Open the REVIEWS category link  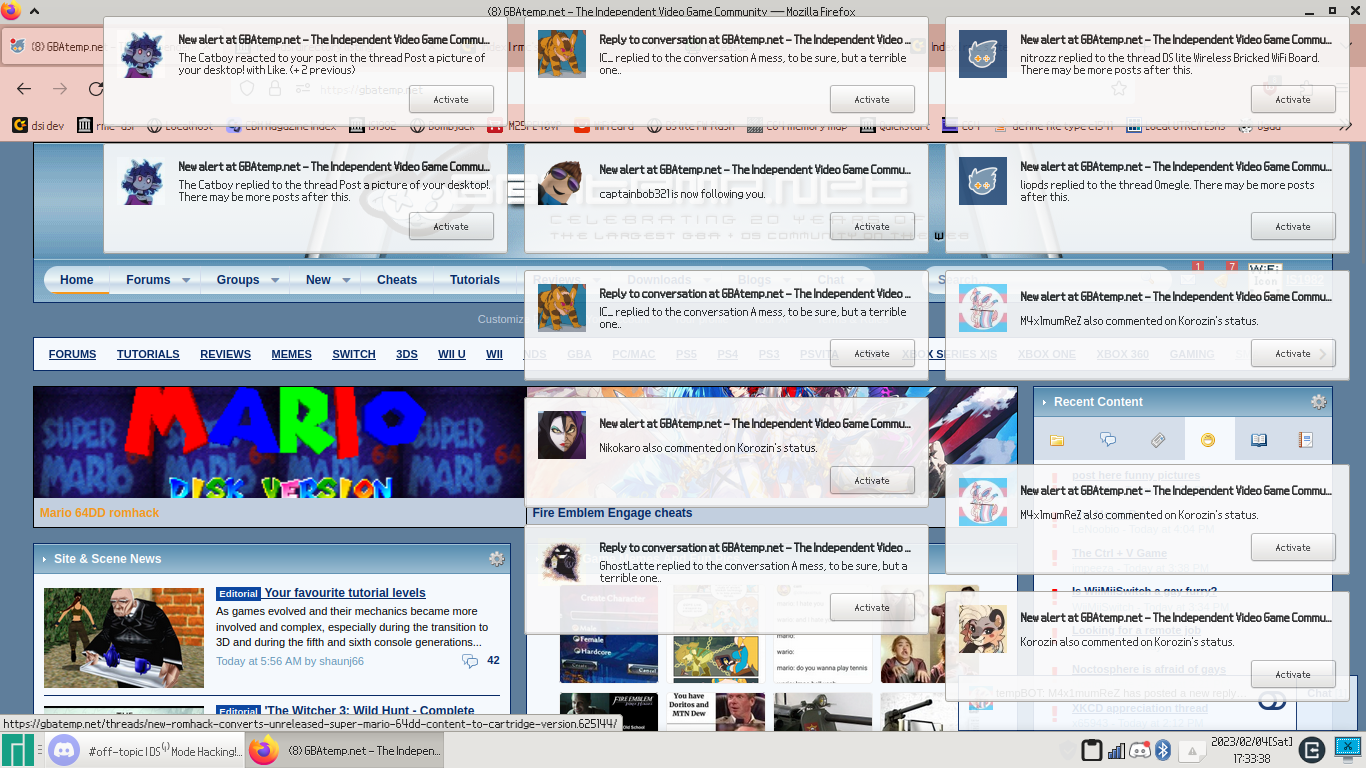[x=225, y=354]
